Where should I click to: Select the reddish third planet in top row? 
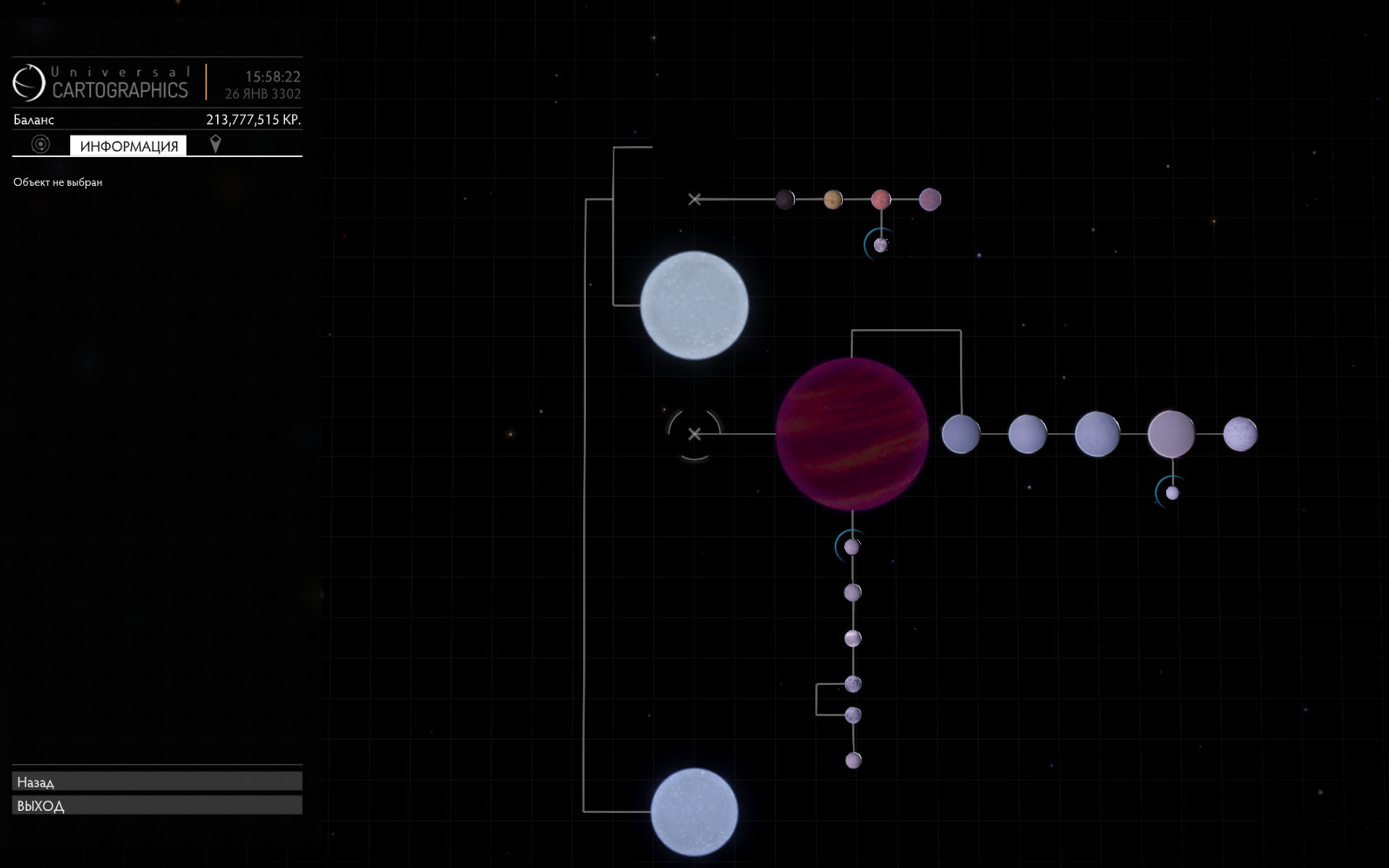[880, 199]
